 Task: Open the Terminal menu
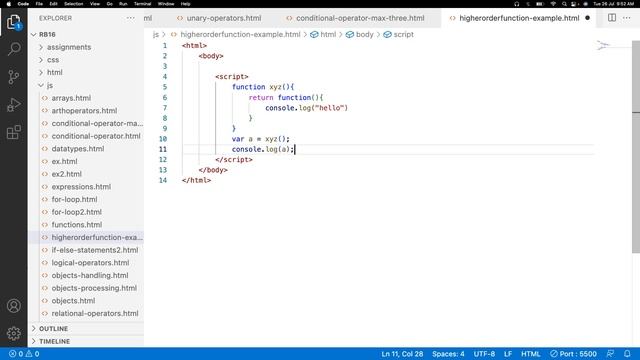tap(142, 4)
